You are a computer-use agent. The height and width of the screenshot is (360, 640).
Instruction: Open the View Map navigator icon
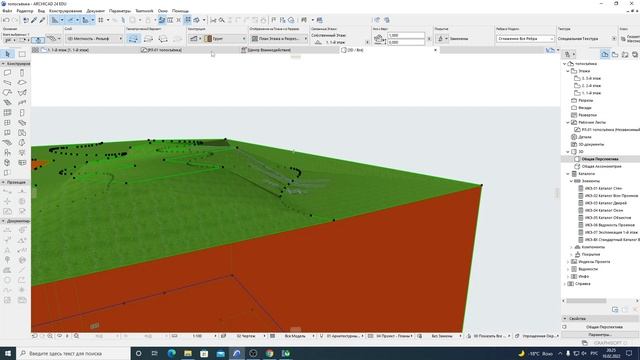point(615,54)
